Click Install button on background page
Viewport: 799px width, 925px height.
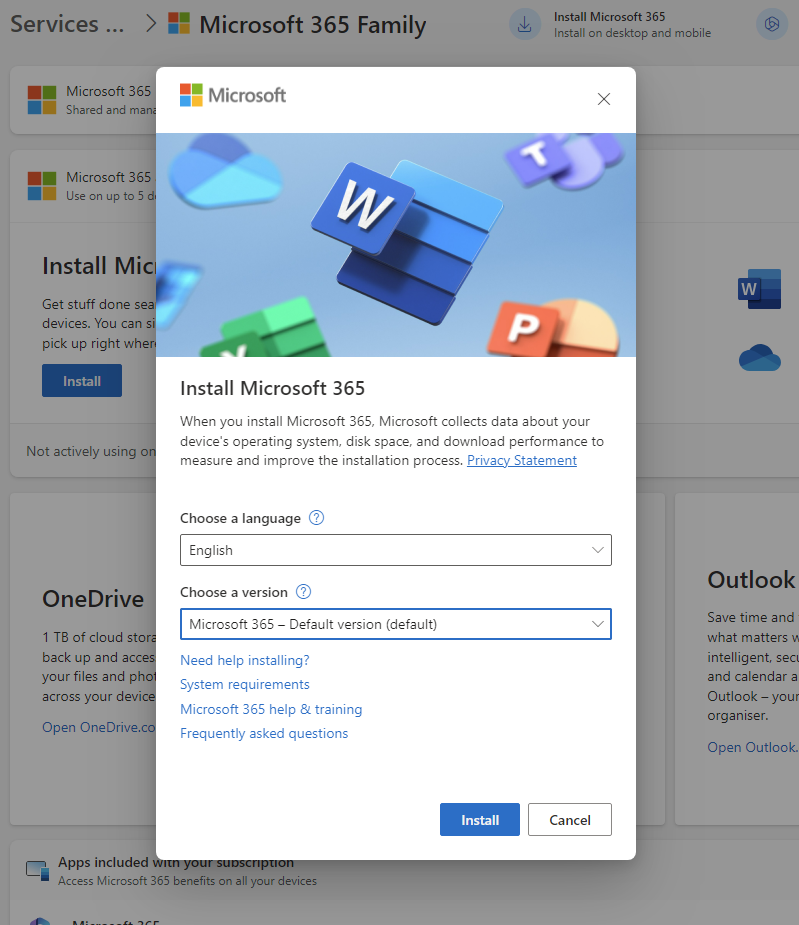point(82,381)
